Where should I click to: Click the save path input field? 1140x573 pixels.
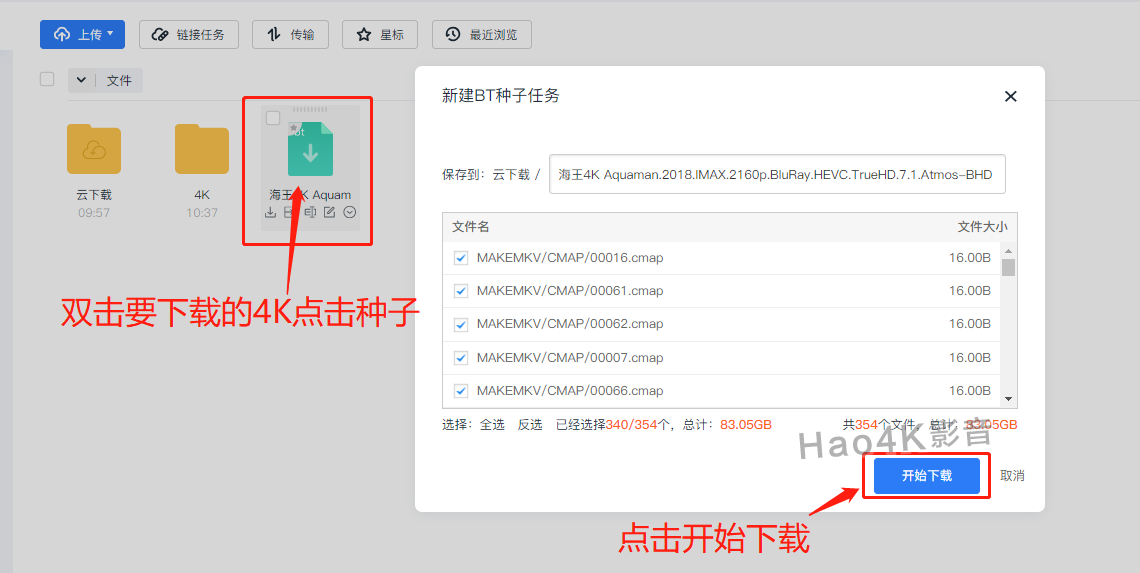coord(777,174)
